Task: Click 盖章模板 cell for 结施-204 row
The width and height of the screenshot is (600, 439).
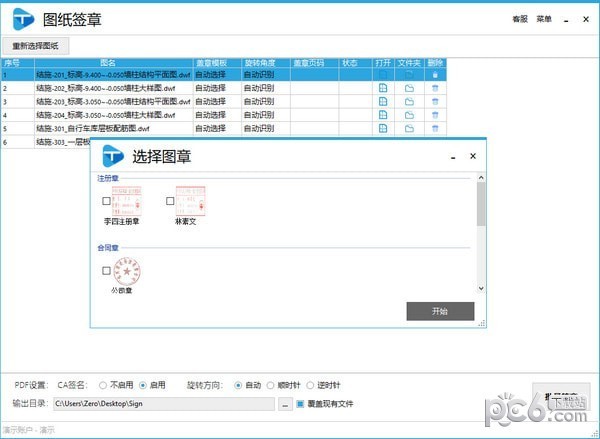Action: pyautogui.click(x=217, y=115)
